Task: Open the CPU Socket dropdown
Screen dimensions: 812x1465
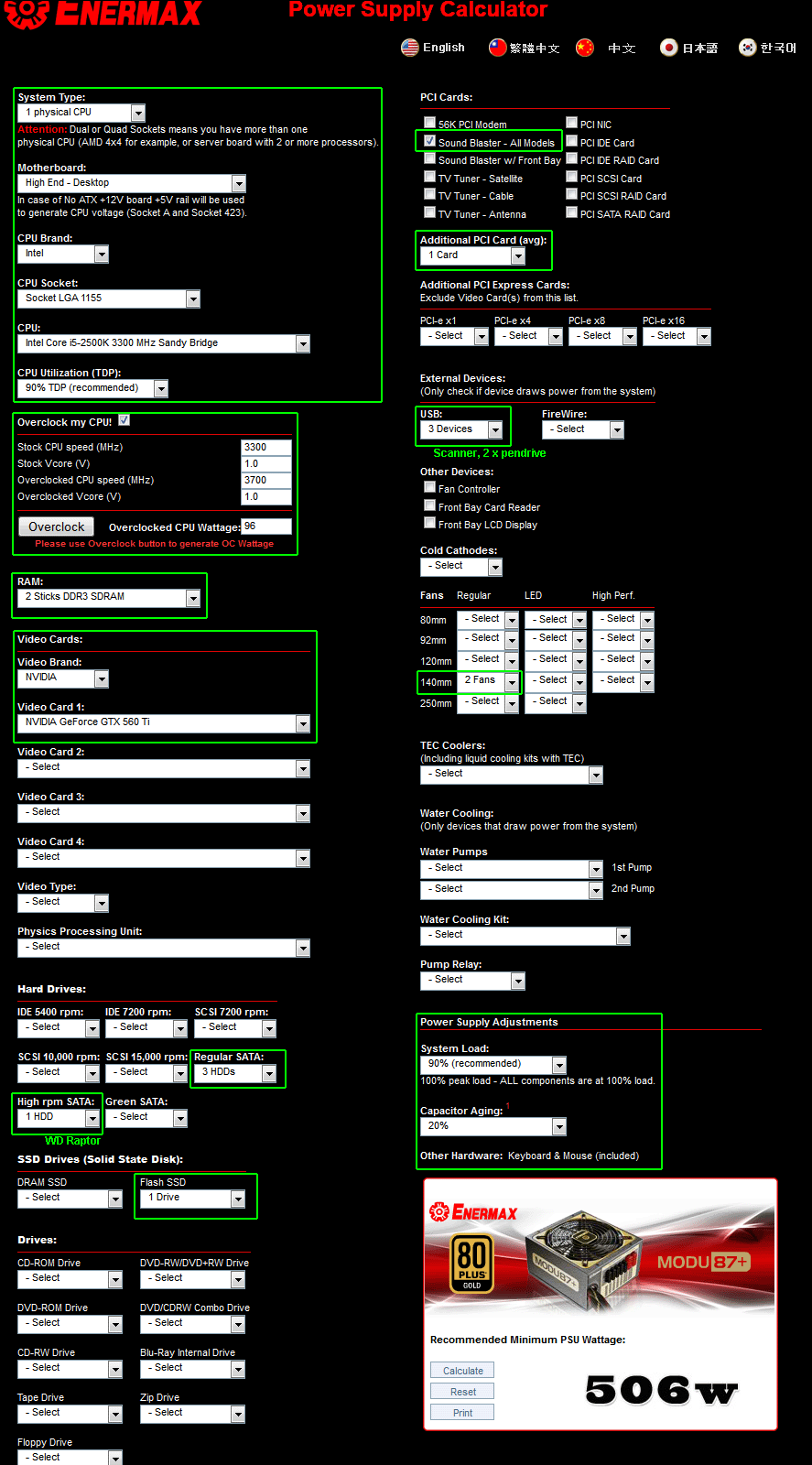Action: coord(109,298)
